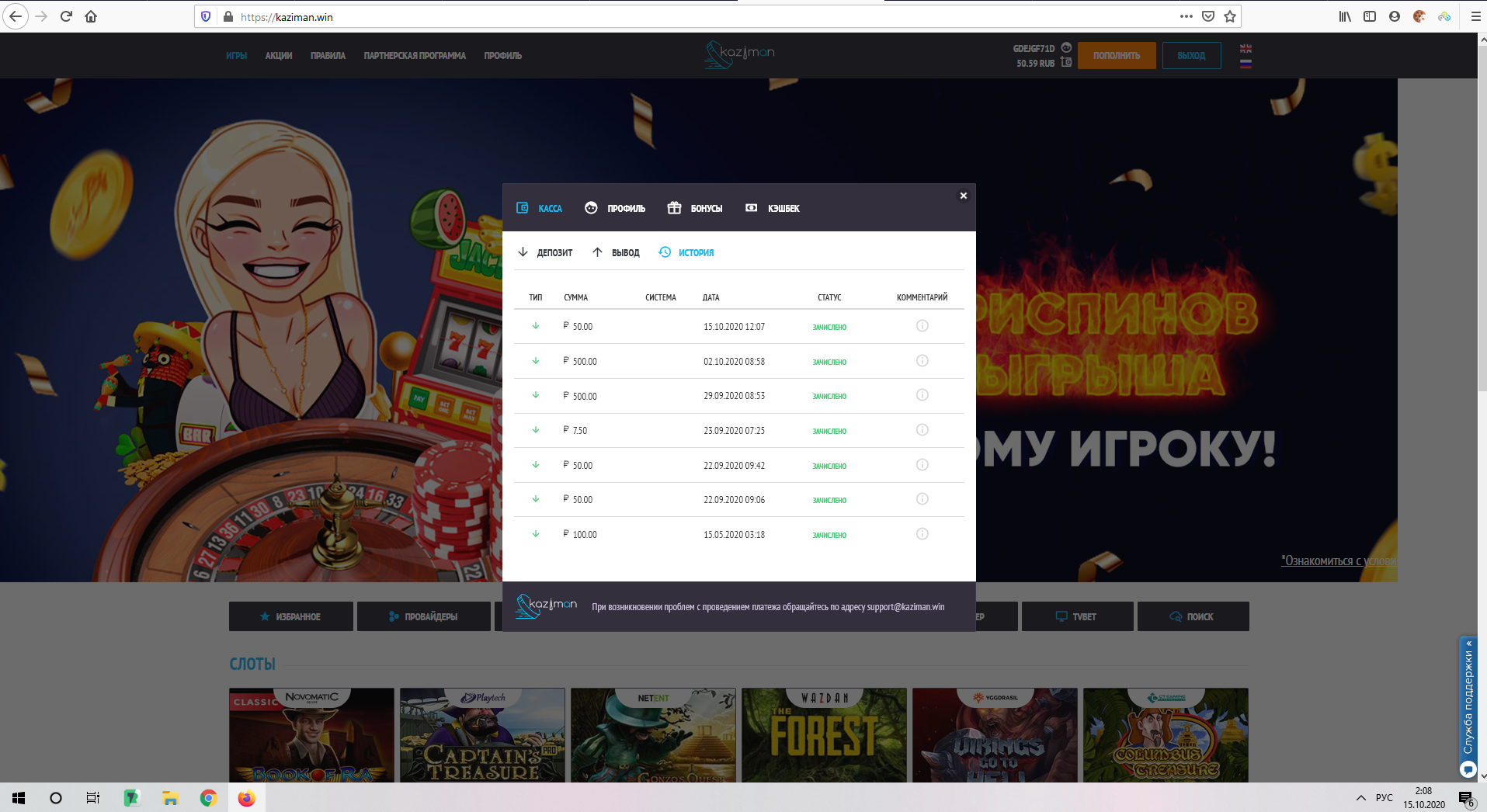Open The Forest Wazdan slot thumbnail
Screen dimensions: 1487x812
(x=824, y=735)
